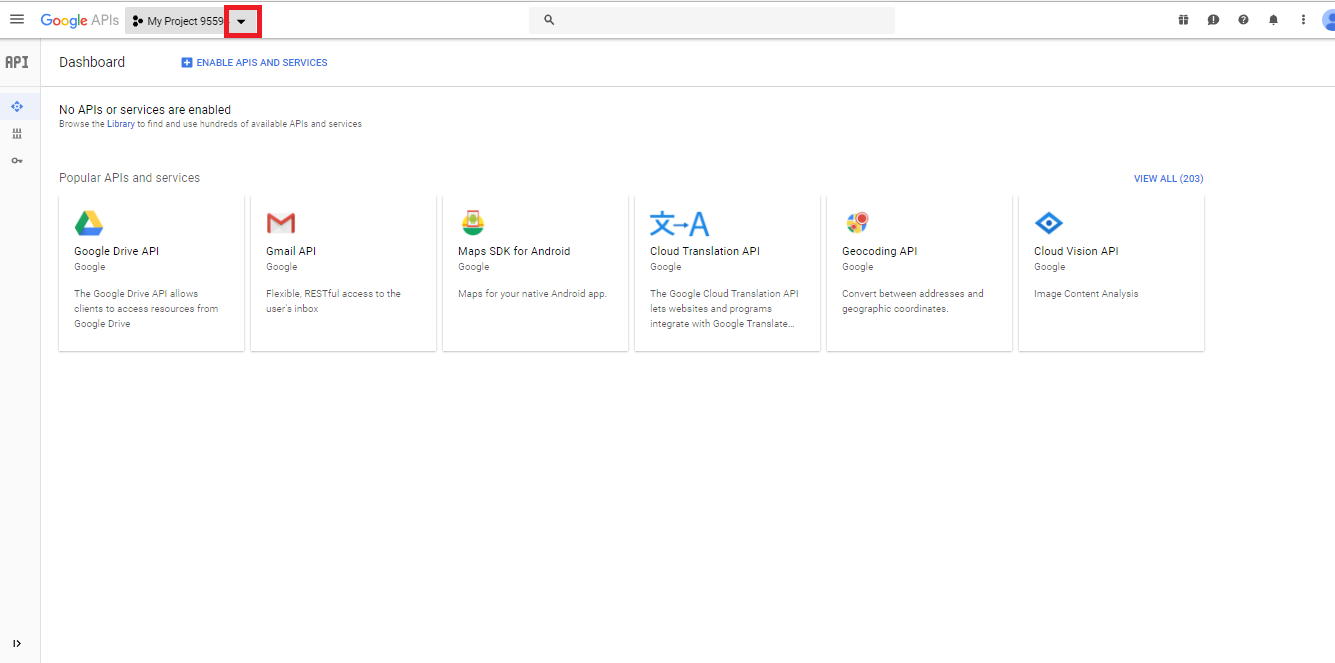The width and height of the screenshot is (1335, 663).
Task: Click the search magnifier icon
Action: pyautogui.click(x=549, y=20)
